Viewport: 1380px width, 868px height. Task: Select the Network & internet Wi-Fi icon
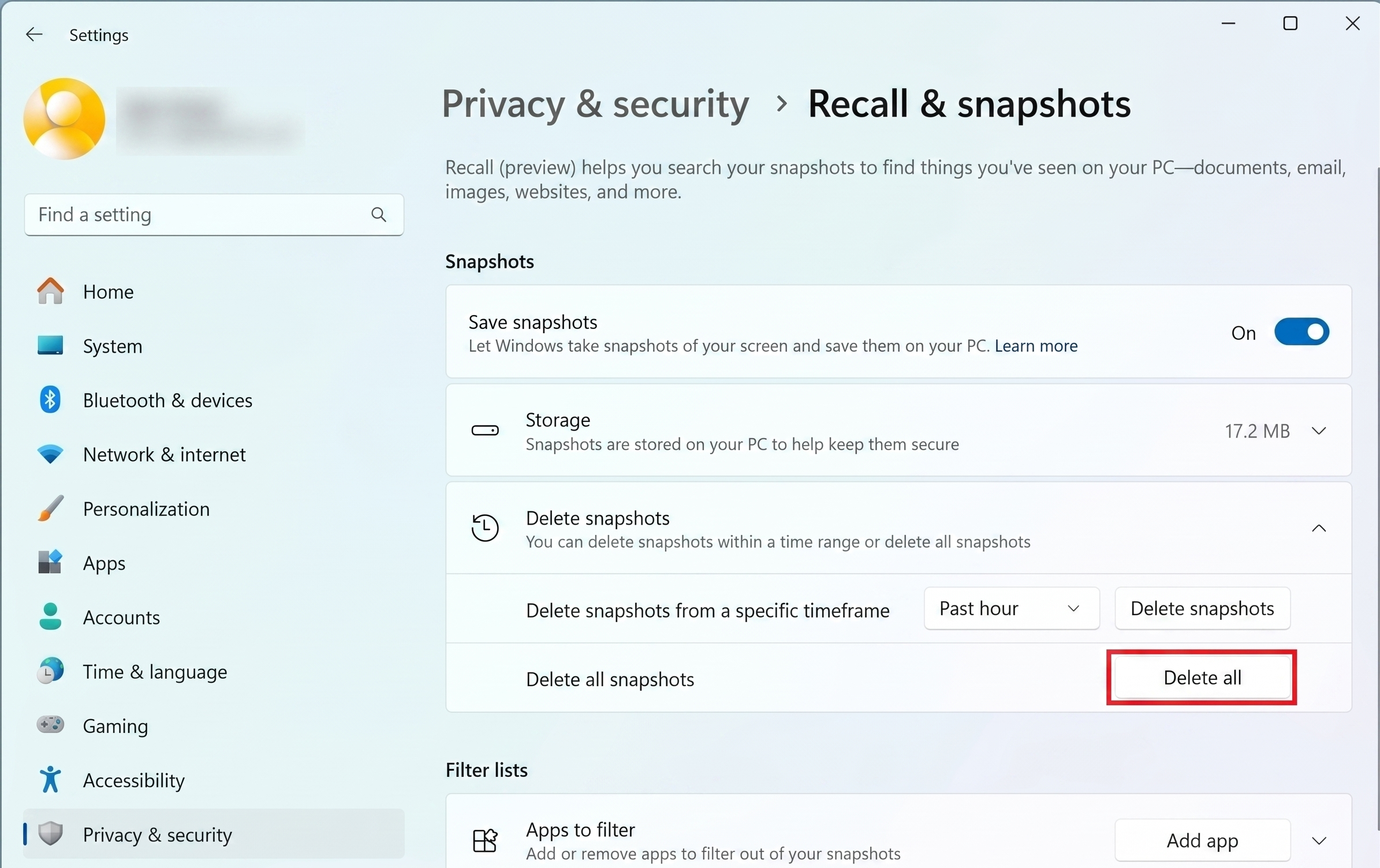[x=50, y=454]
